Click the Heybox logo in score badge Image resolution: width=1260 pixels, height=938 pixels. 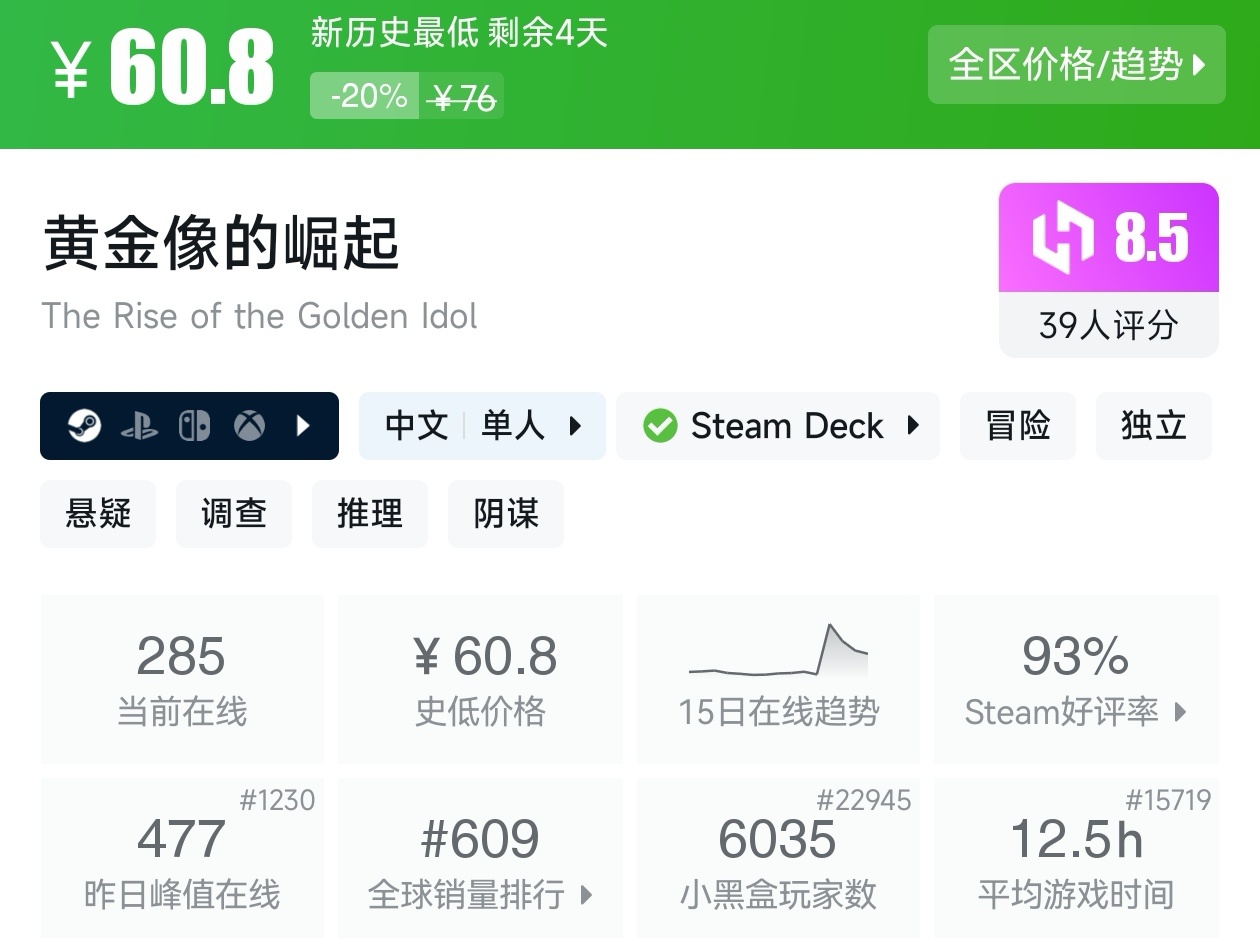(1063, 239)
